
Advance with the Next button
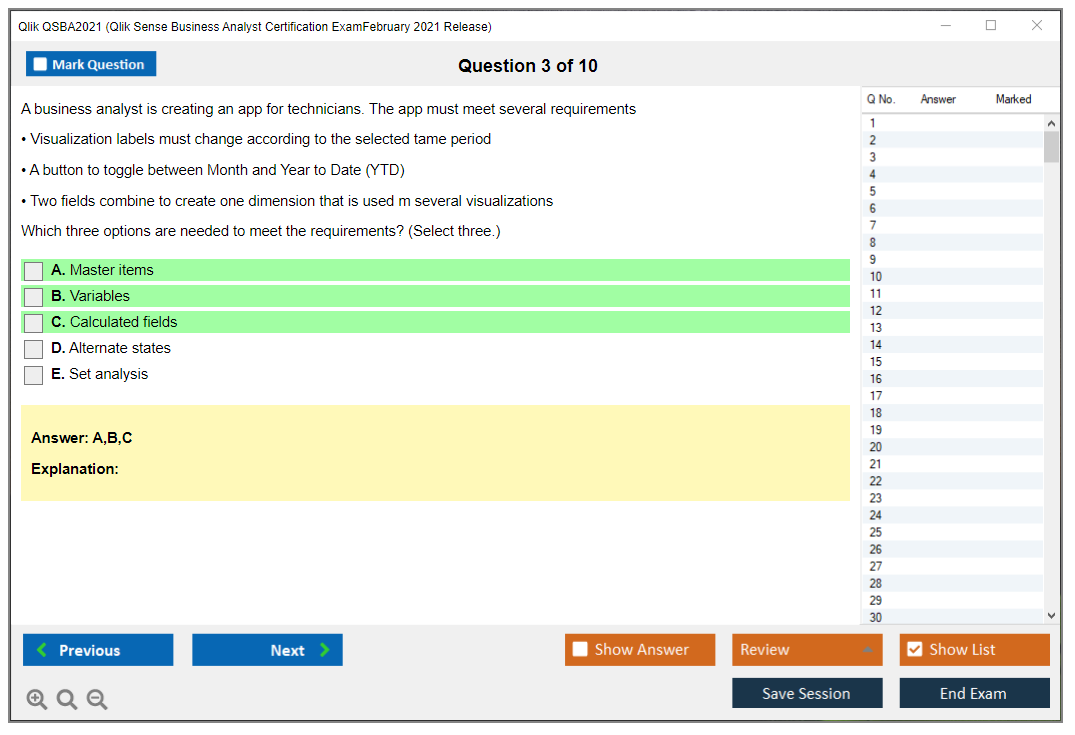coord(267,650)
